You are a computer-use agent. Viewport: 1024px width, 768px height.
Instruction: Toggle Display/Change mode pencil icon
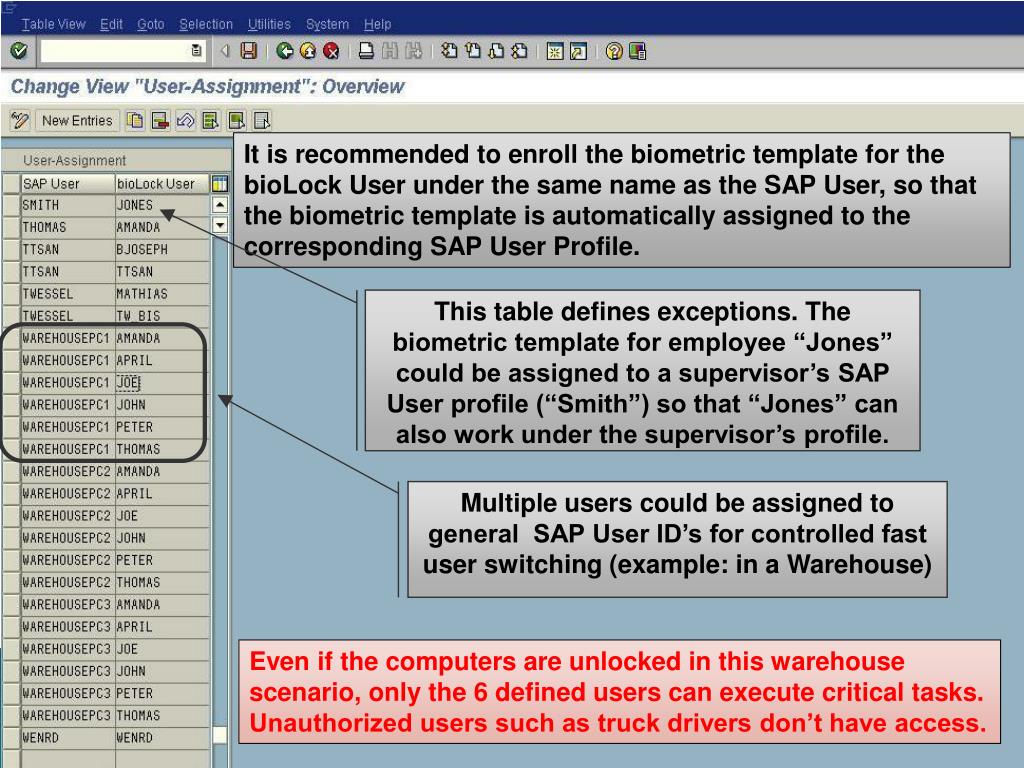[x=20, y=121]
